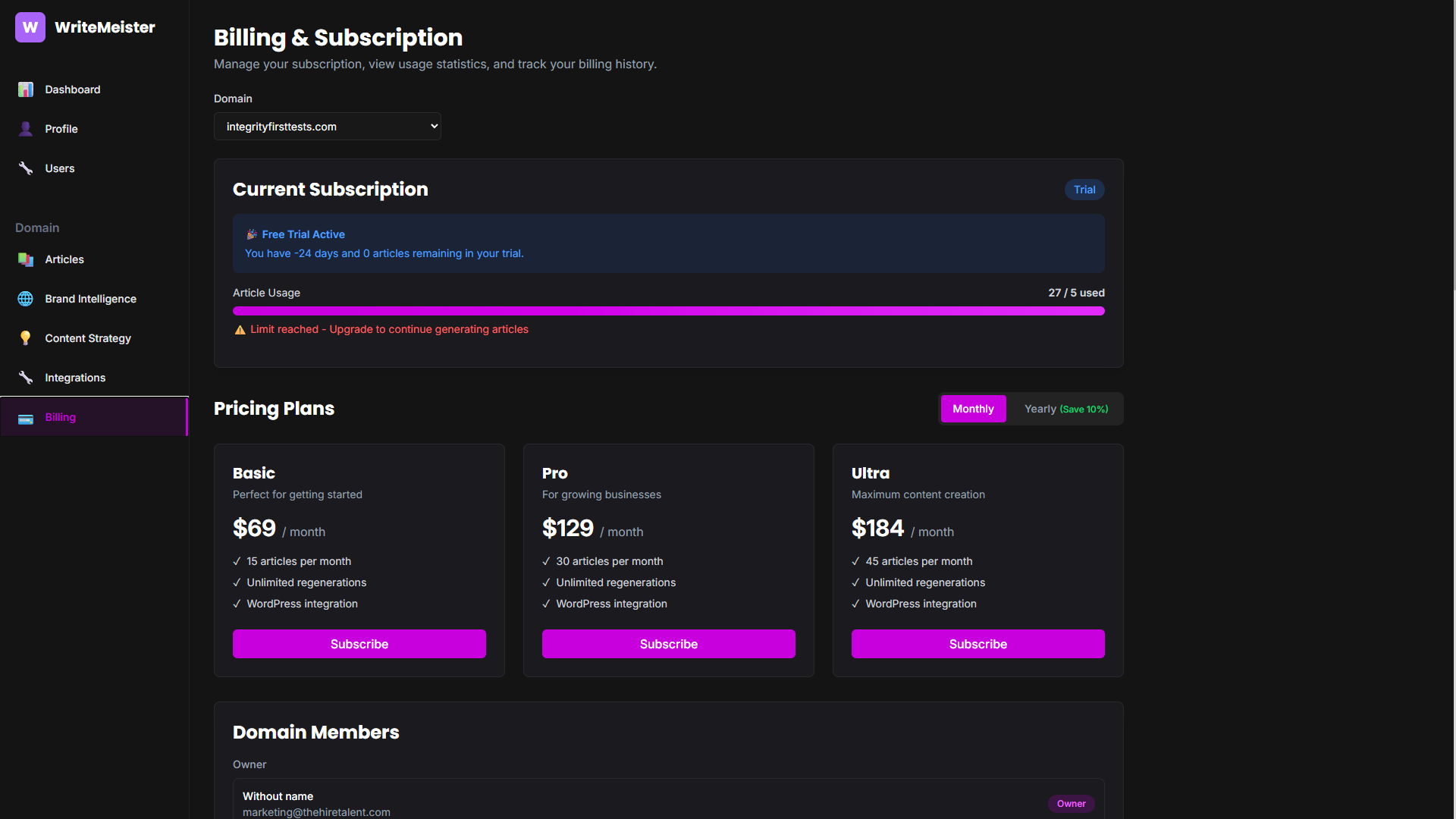The image size is (1456, 819).
Task: Click the Articles sidebar icon
Action: click(26, 259)
